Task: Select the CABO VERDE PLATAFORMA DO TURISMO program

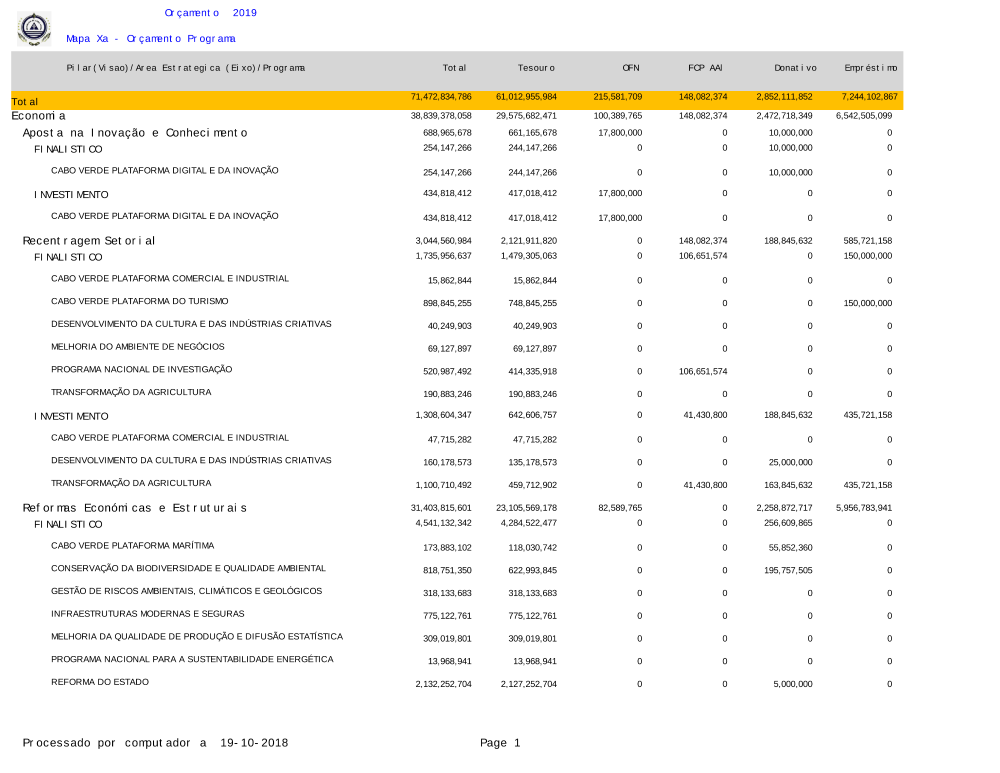Action: point(140,301)
